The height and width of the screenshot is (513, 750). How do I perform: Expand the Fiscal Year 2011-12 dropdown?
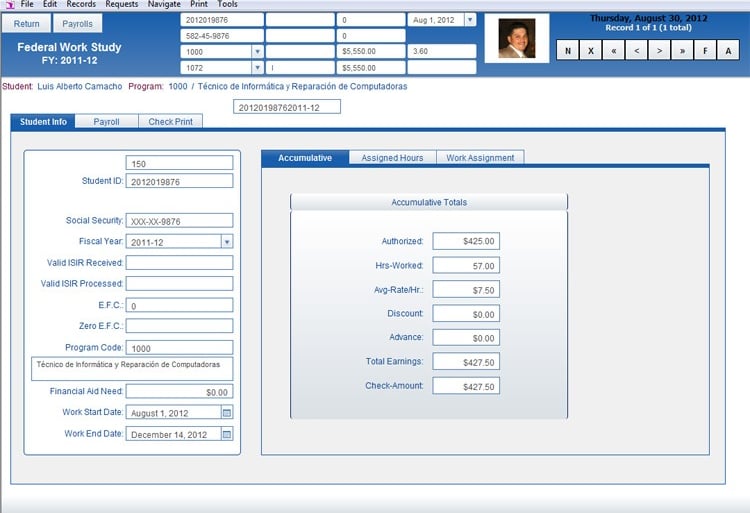coord(227,242)
